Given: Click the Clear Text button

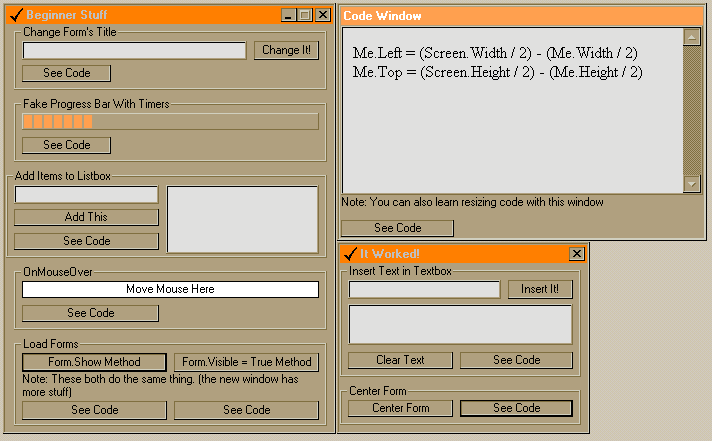Looking at the screenshot, I should click(400, 360).
